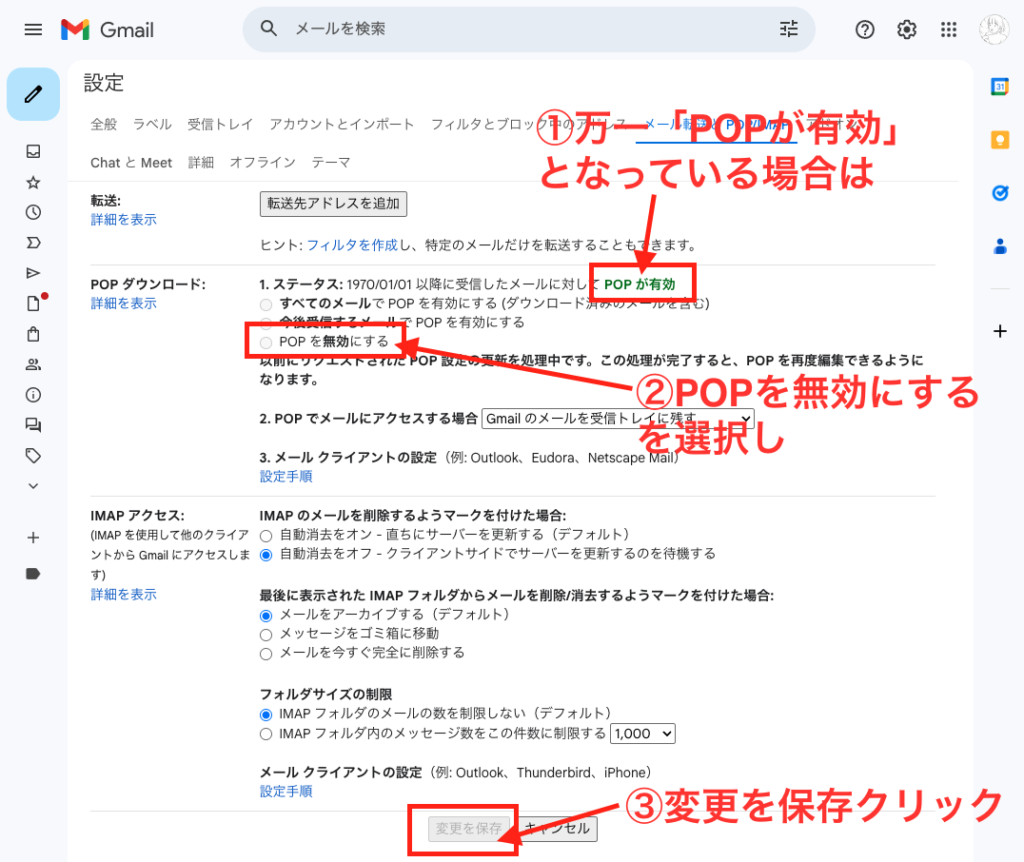Click the pencil compose icon
This screenshot has width=1024, height=862.
click(33, 94)
